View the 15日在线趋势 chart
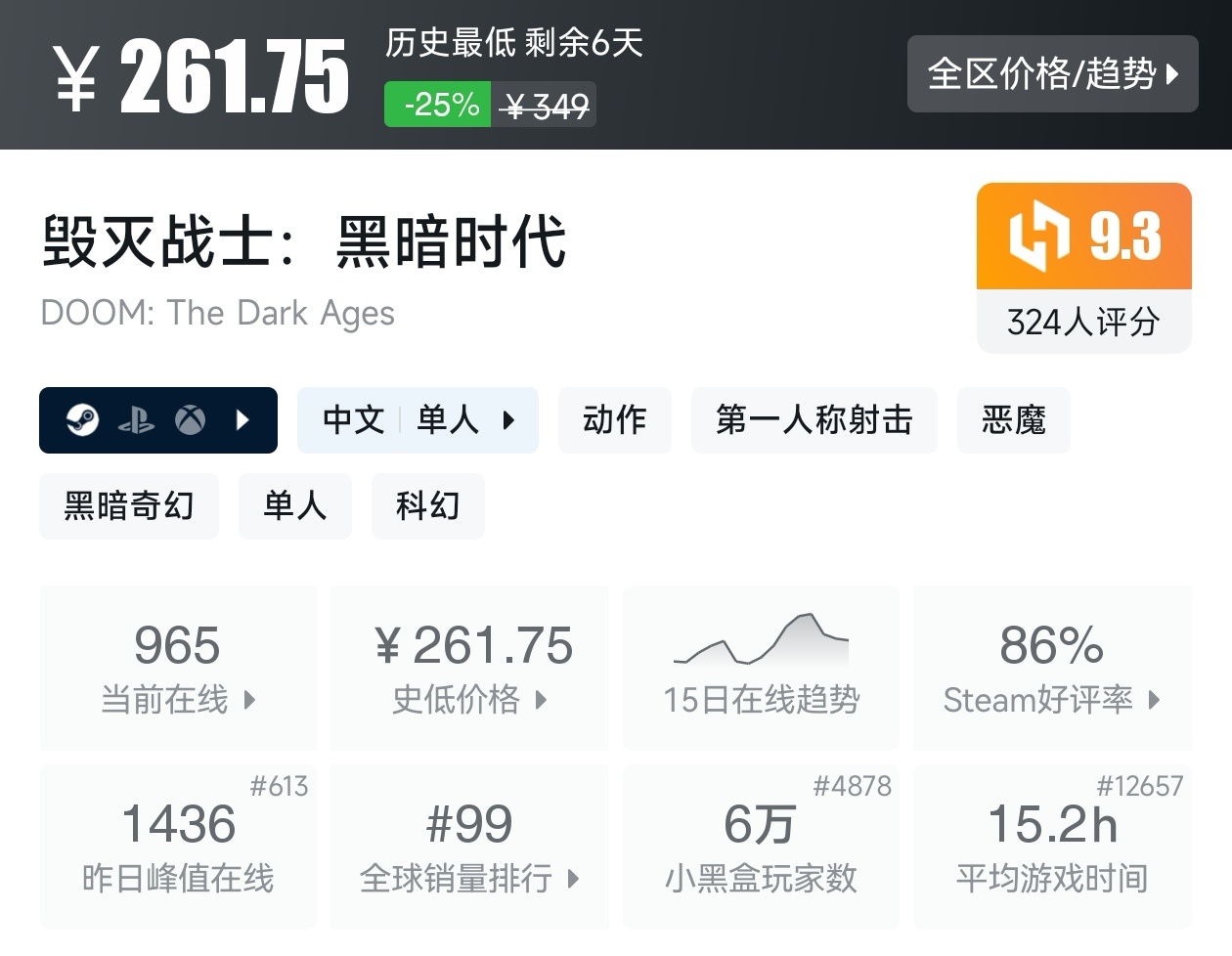 pos(761,669)
